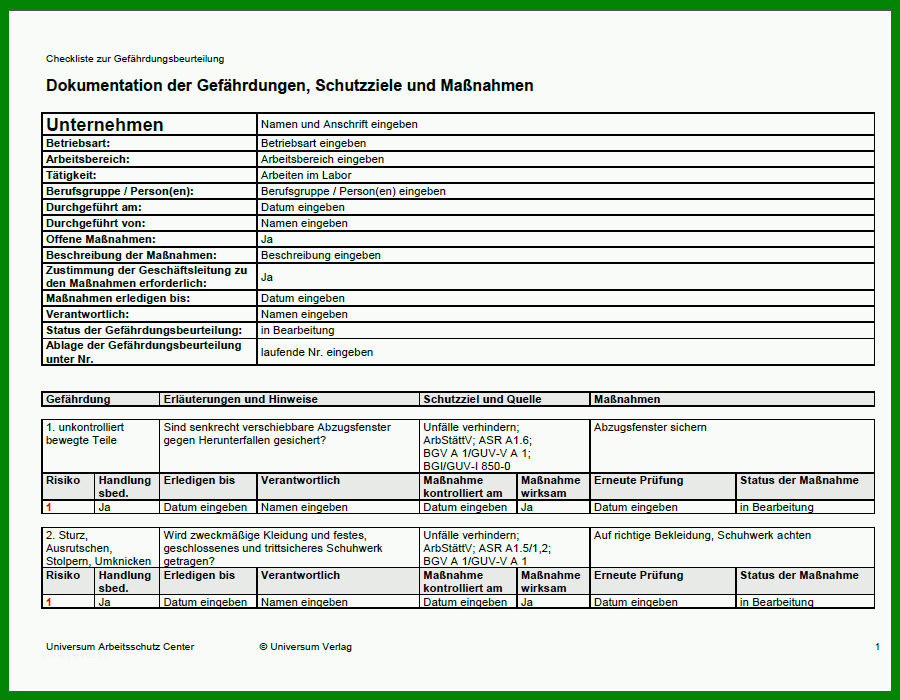Click the '© Universum Verlag' footer text
This screenshot has width=900, height=700.
(x=305, y=647)
